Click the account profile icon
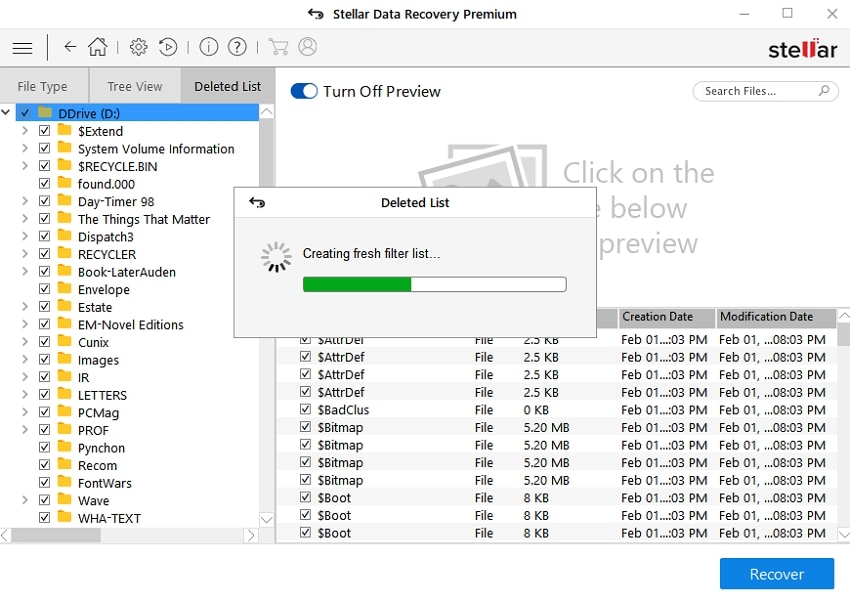The width and height of the screenshot is (850, 602). 308,46
